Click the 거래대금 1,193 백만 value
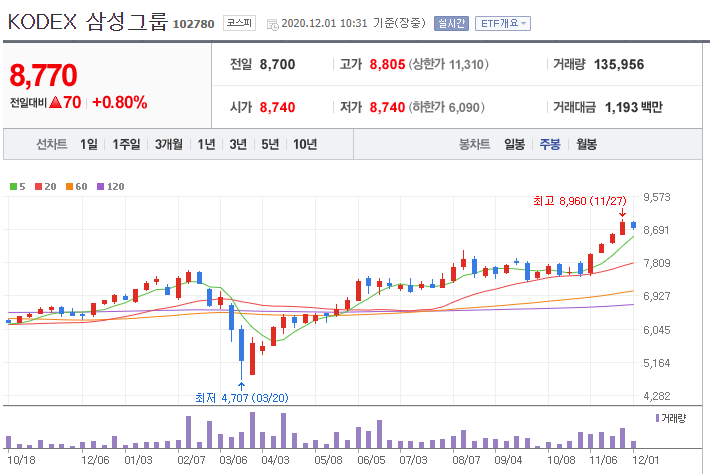This screenshot has height=474, width=710. click(633, 107)
